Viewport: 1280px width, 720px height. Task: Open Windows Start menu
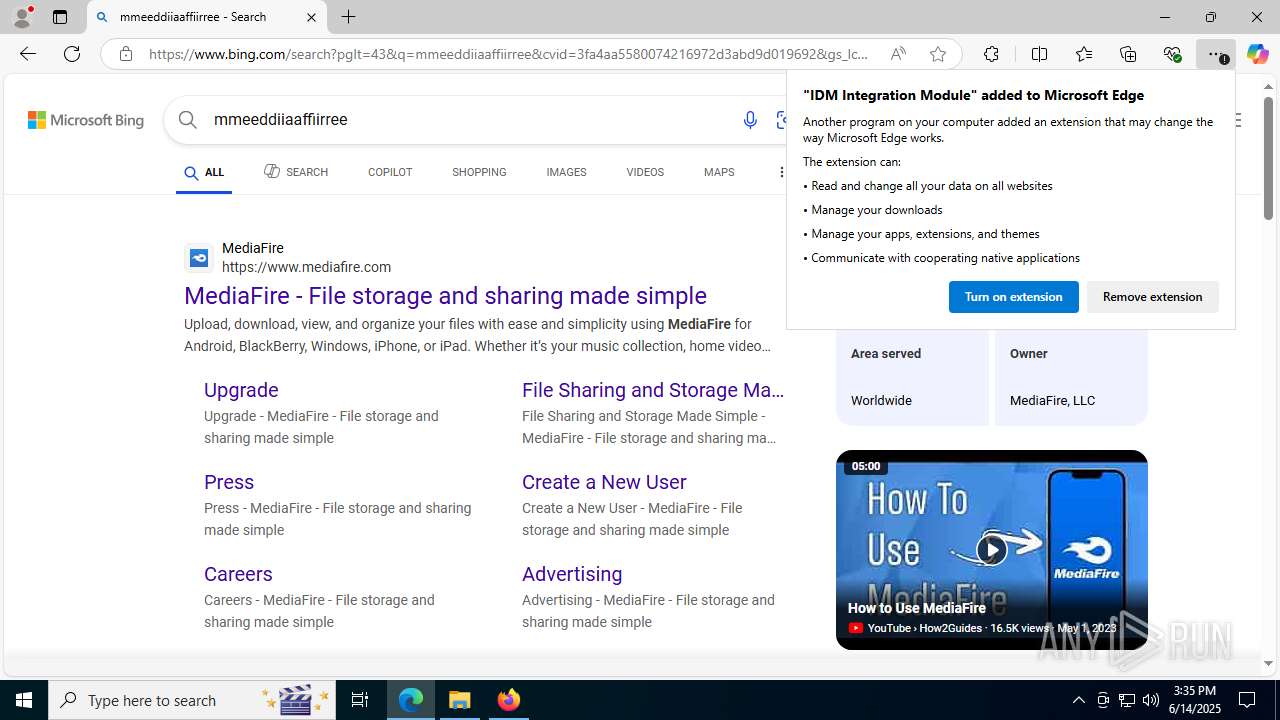pyautogui.click(x=24, y=700)
